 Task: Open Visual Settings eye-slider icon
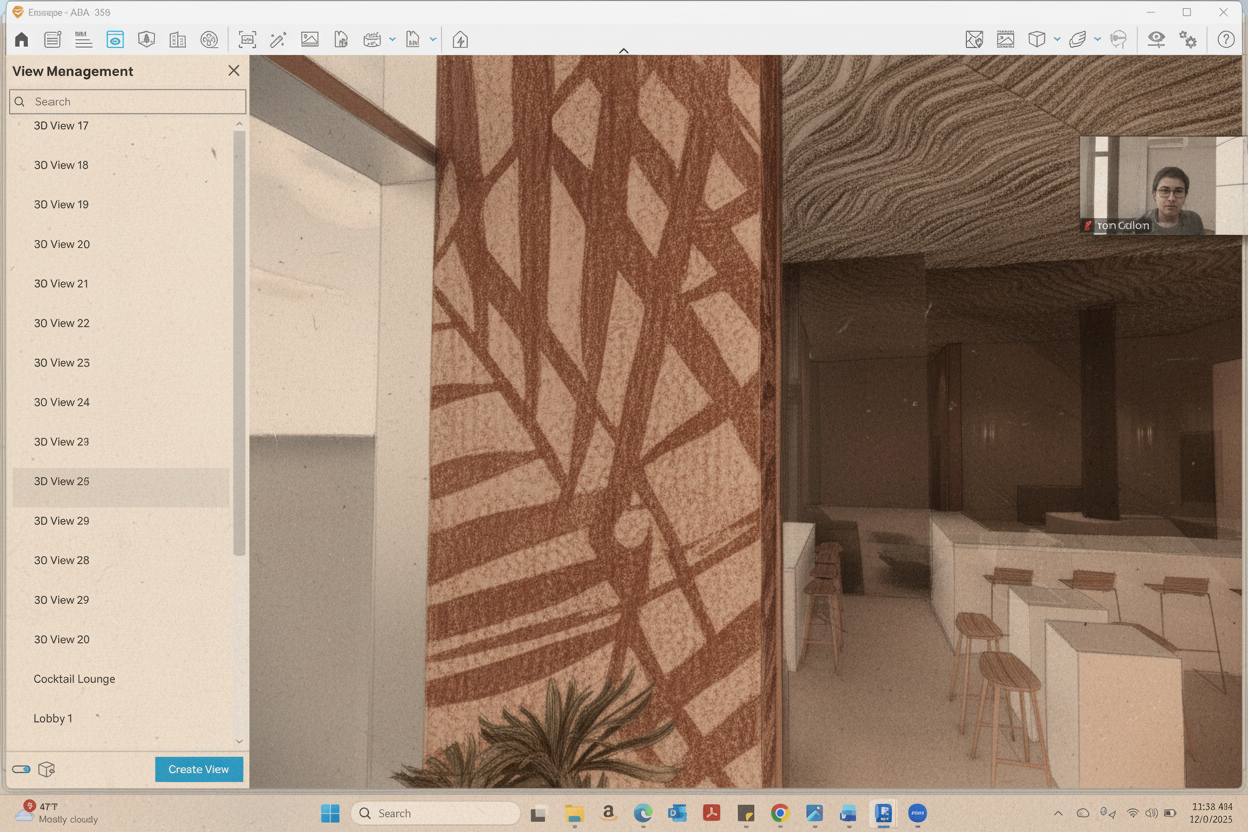[1156, 40]
